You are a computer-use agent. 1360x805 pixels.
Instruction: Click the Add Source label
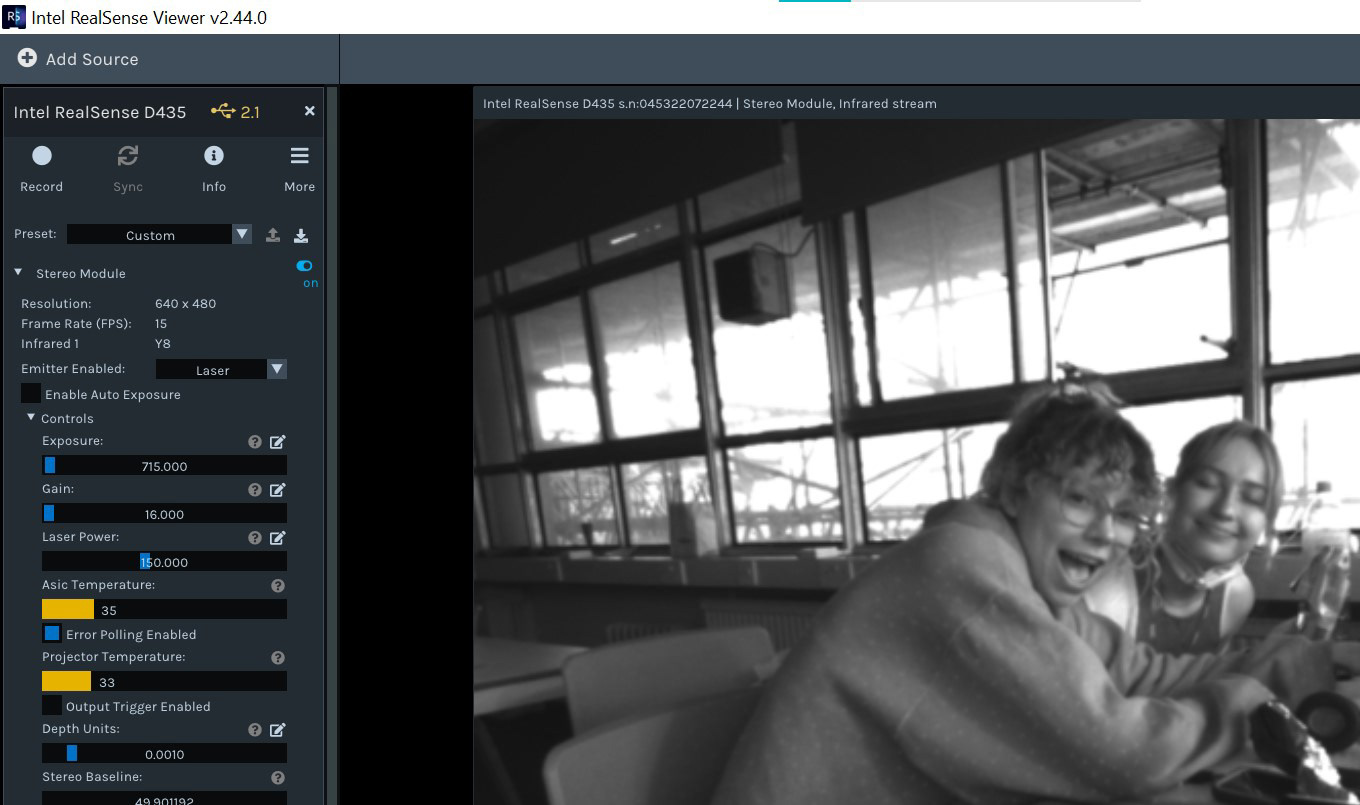pos(92,59)
